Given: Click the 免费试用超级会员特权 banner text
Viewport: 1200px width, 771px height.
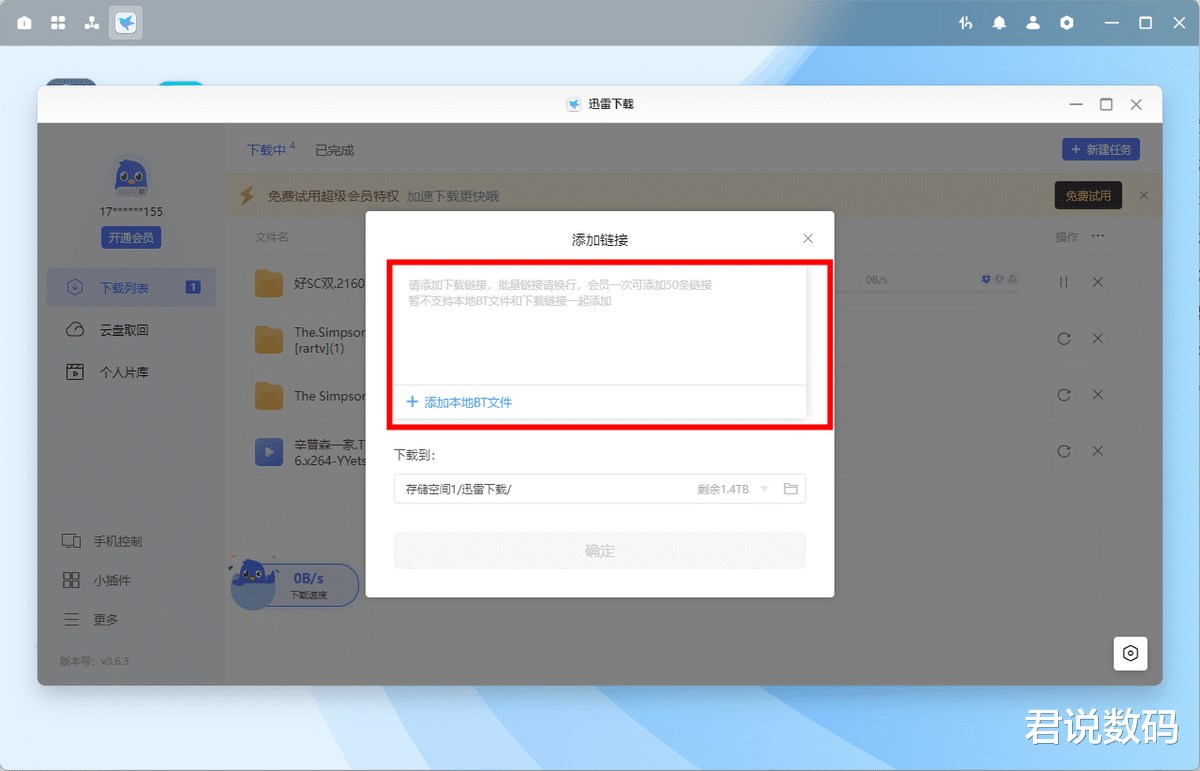Looking at the screenshot, I should pos(333,196).
